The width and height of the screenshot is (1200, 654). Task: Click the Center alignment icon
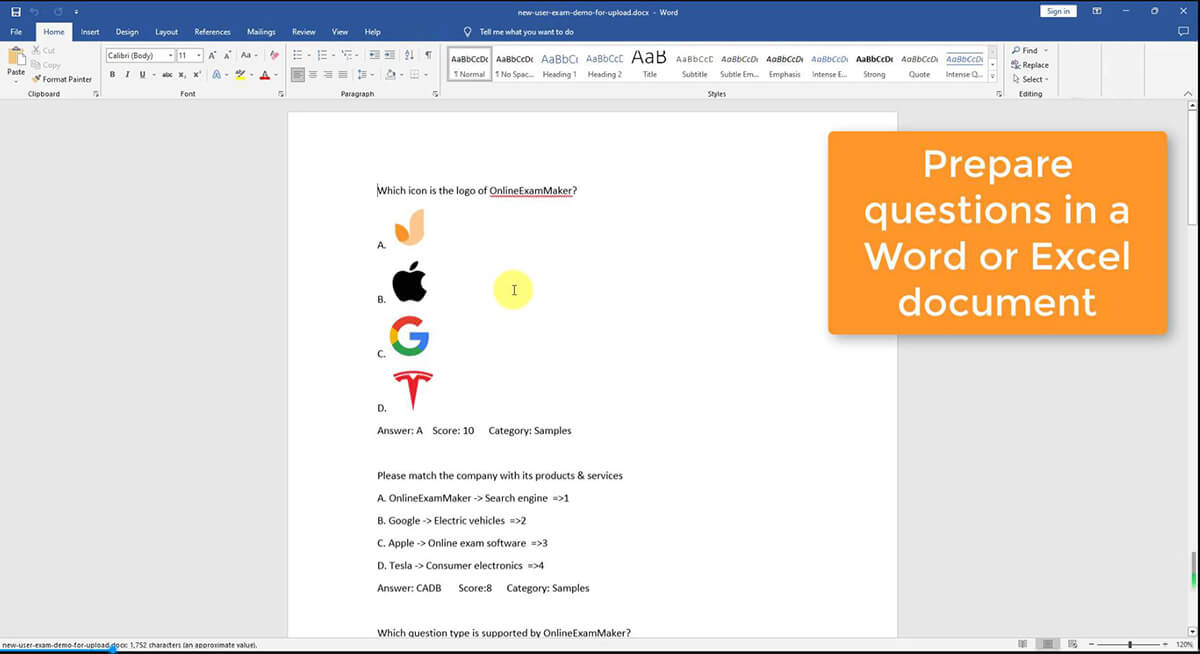coord(313,75)
